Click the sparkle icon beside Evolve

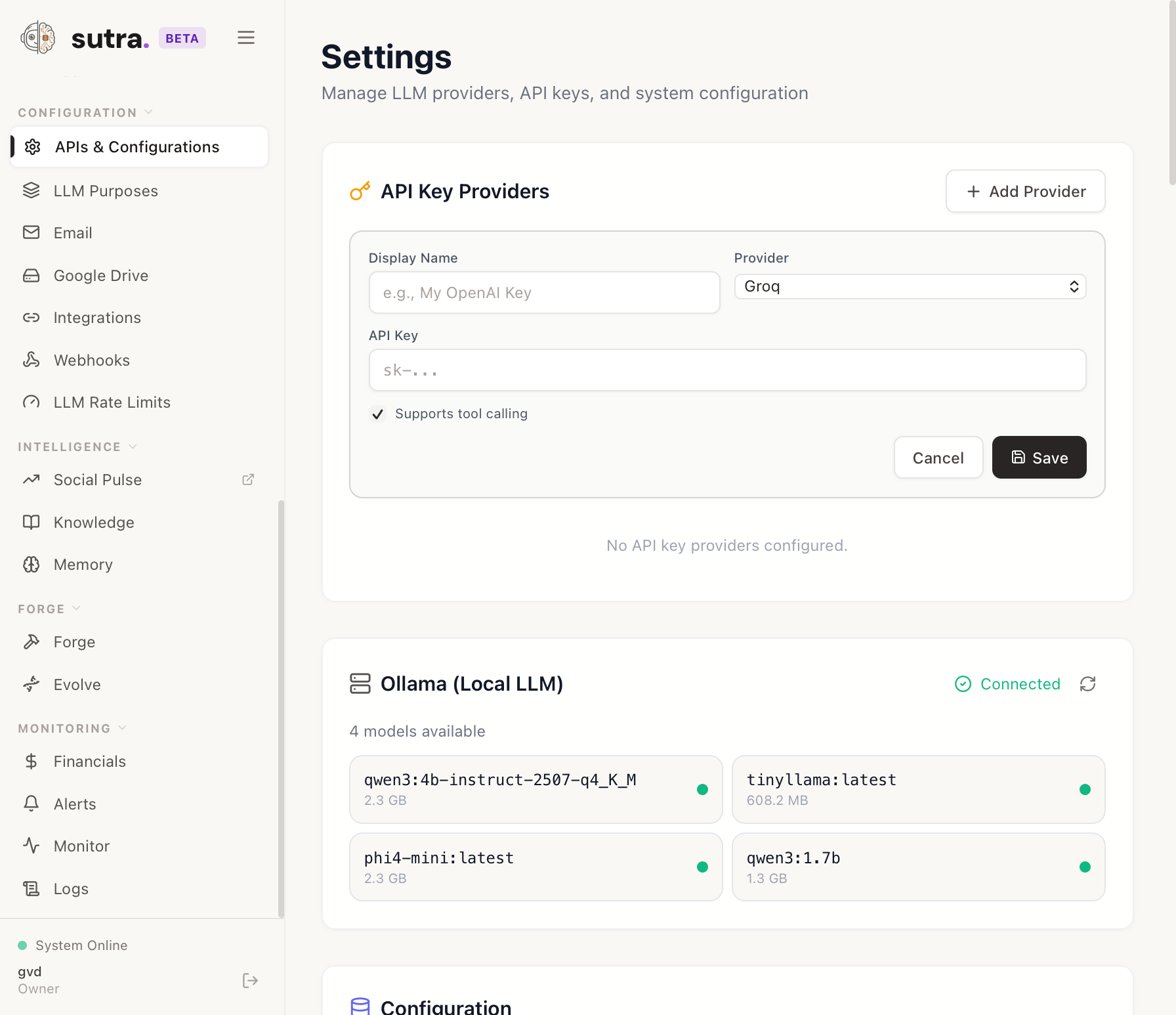[31, 684]
